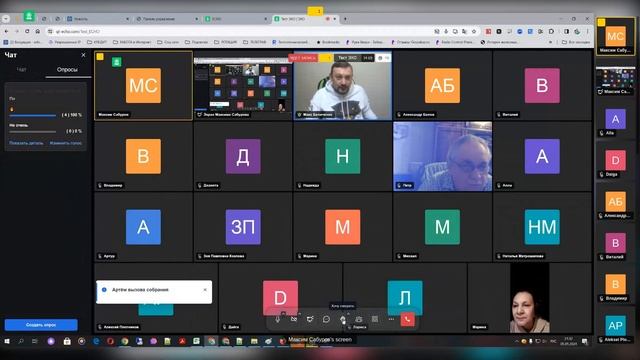
Task: Bookmark this page with the star icon
Action: (x=474, y=31)
